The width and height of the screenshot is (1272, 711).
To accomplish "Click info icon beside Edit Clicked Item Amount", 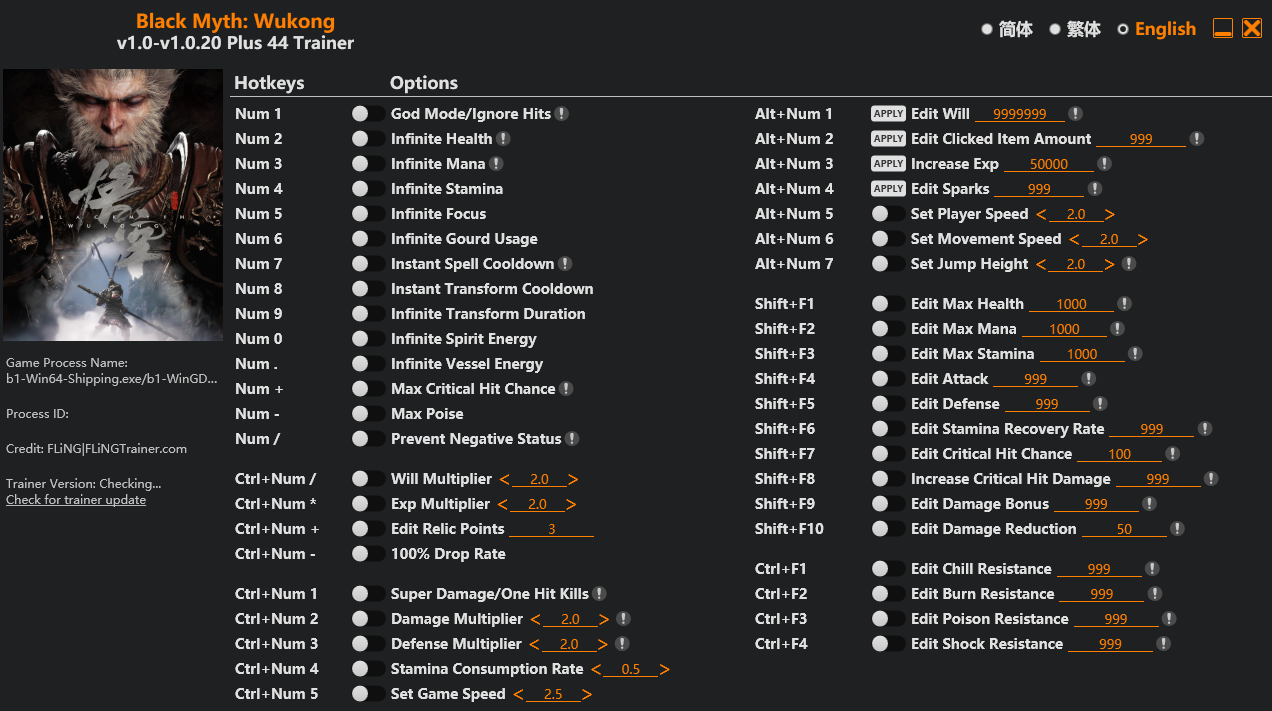I will (1197, 139).
